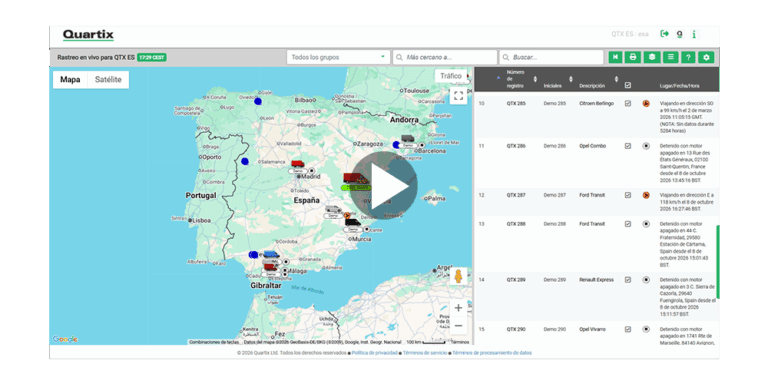Image resolution: width=768 pixels, height=384 pixels.
Task: Toggle the checkbox for QTX 290
Action: click(628, 329)
